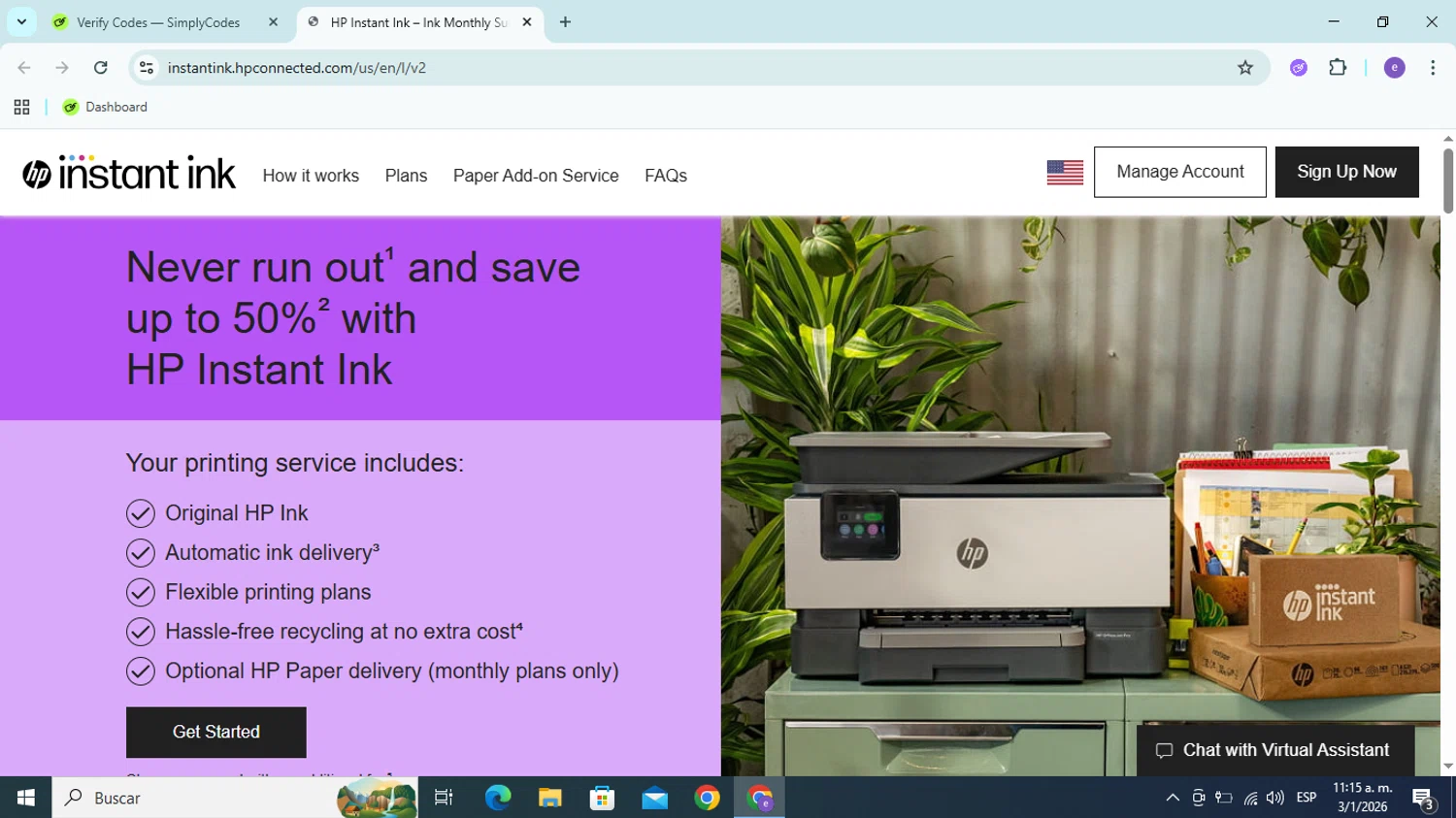
Task: Click the Meet Now tray icon
Action: click(x=1199, y=798)
